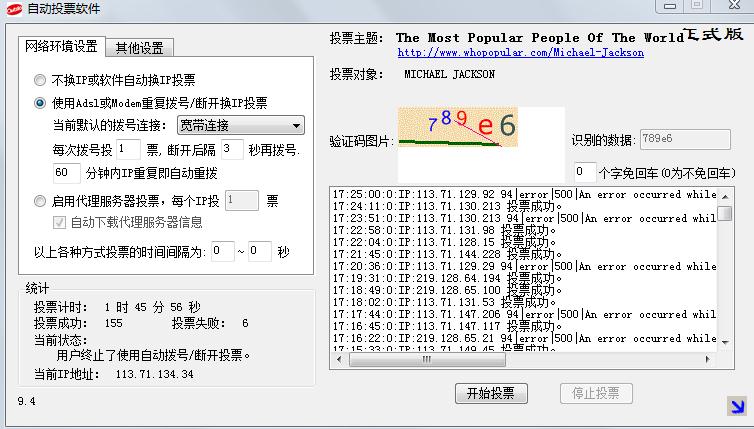Open the 网络环境设置 tab
The image size is (754, 429).
coord(61,46)
